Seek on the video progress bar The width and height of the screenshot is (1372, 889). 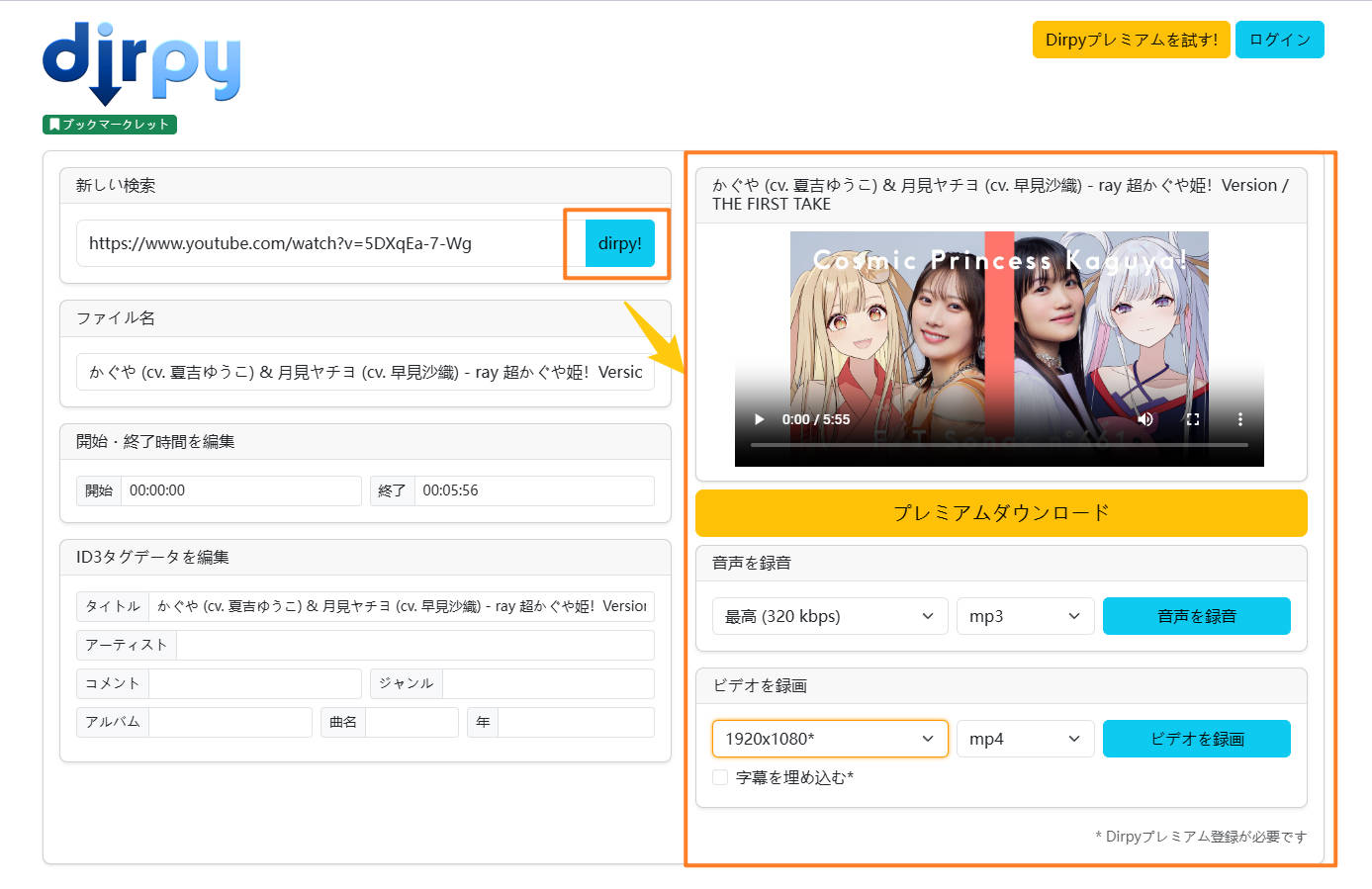tap(999, 445)
